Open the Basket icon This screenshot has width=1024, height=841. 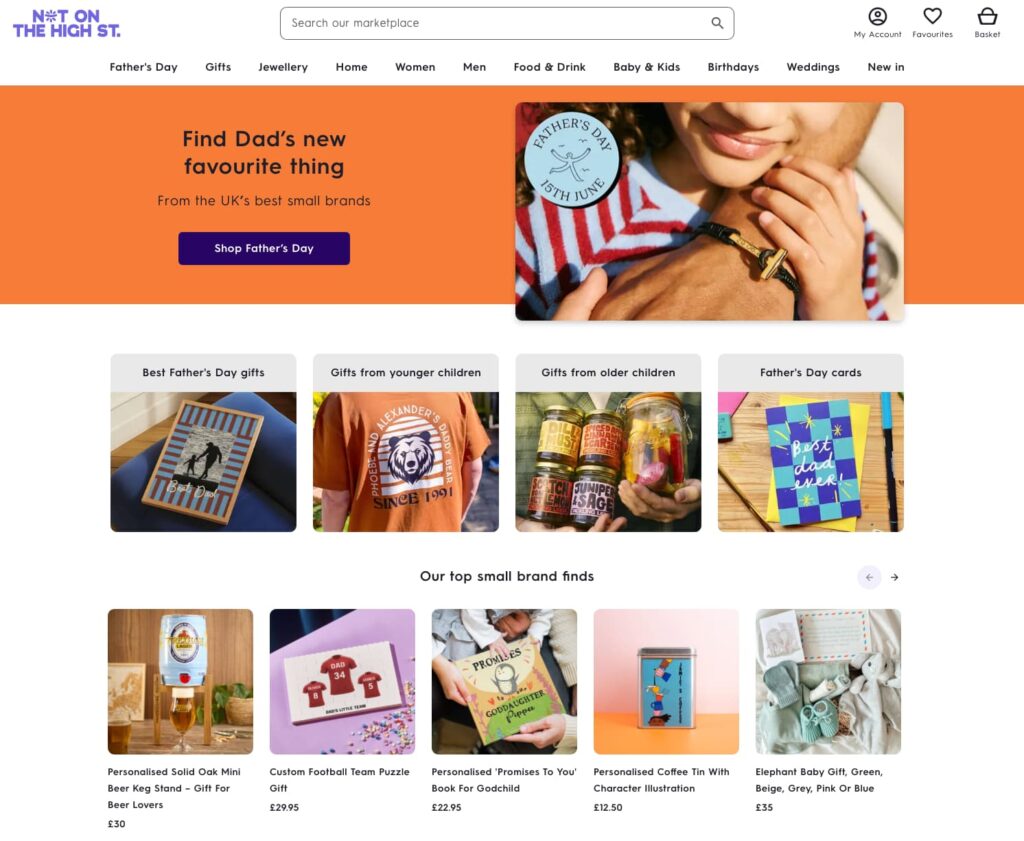(x=987, y=16)
